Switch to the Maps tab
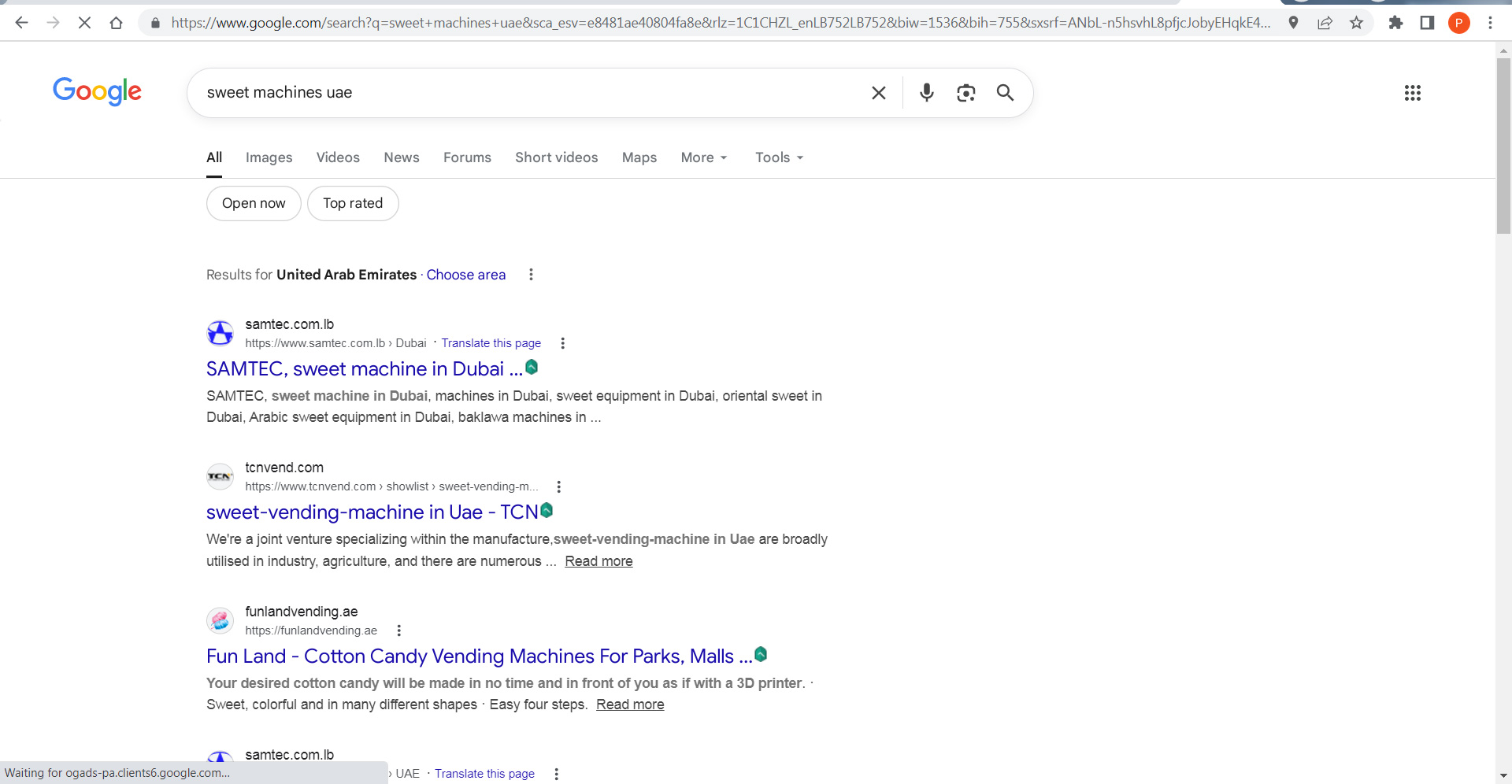1512x784 pixels. (639, 157)
